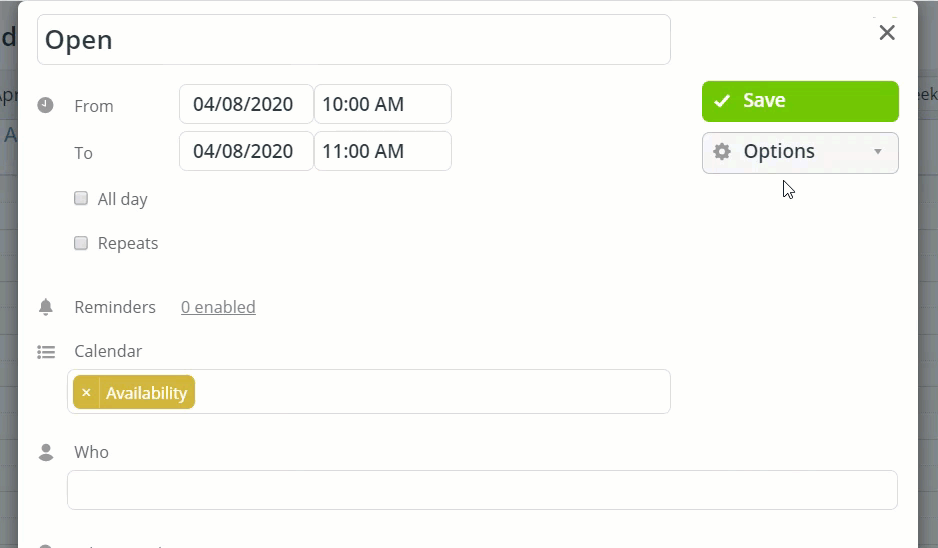Click the person icon beside Who
Image resolution: width=938 pixels, height=548 pixels.
(46, 453)
